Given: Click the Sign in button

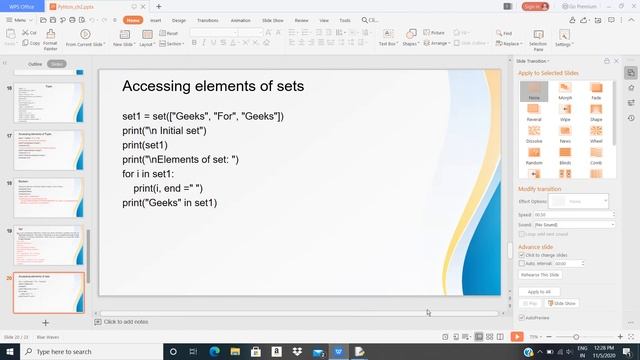Looking at the screenshot, I should click(x=535, y=7).
